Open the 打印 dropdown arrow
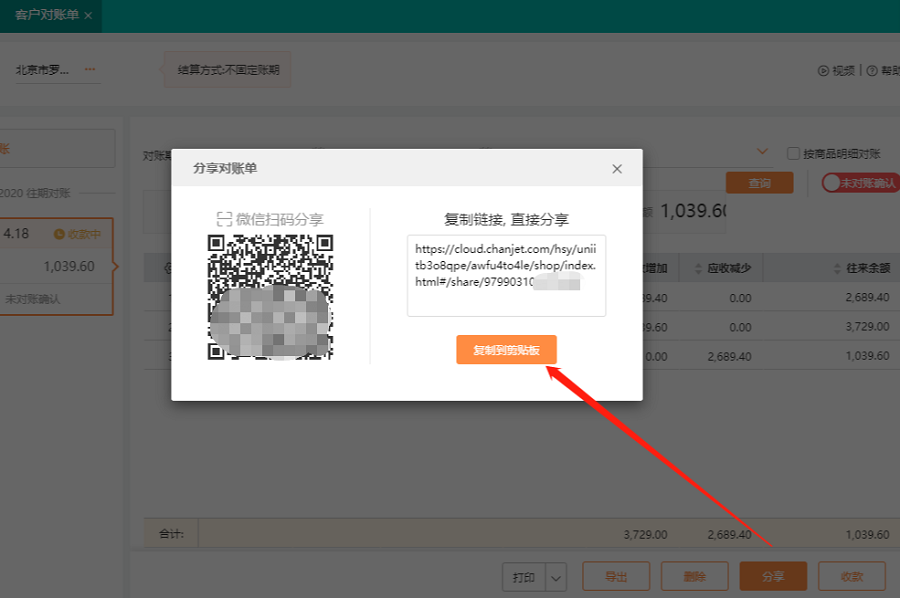Viewport: 900px width, 598px height. 556,577
